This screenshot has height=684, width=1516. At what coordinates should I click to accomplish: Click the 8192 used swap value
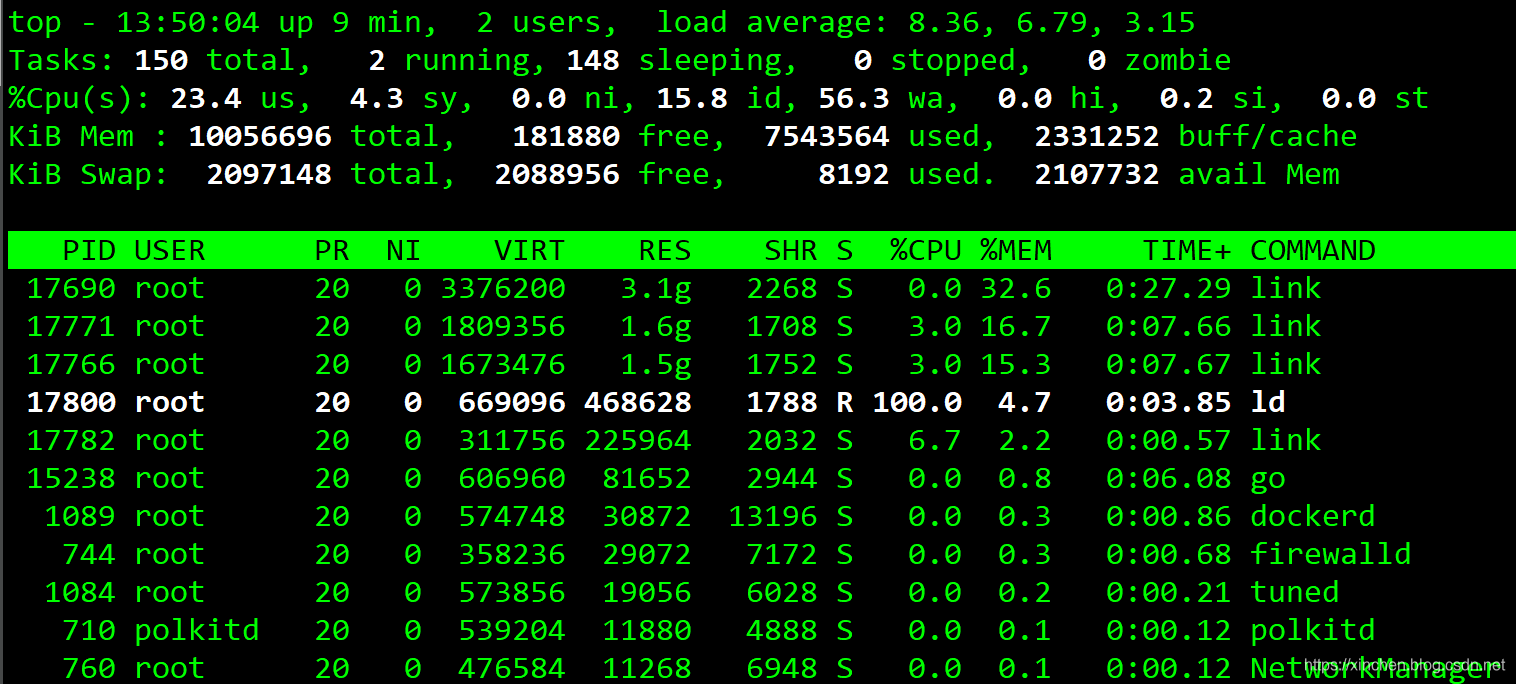854,174
